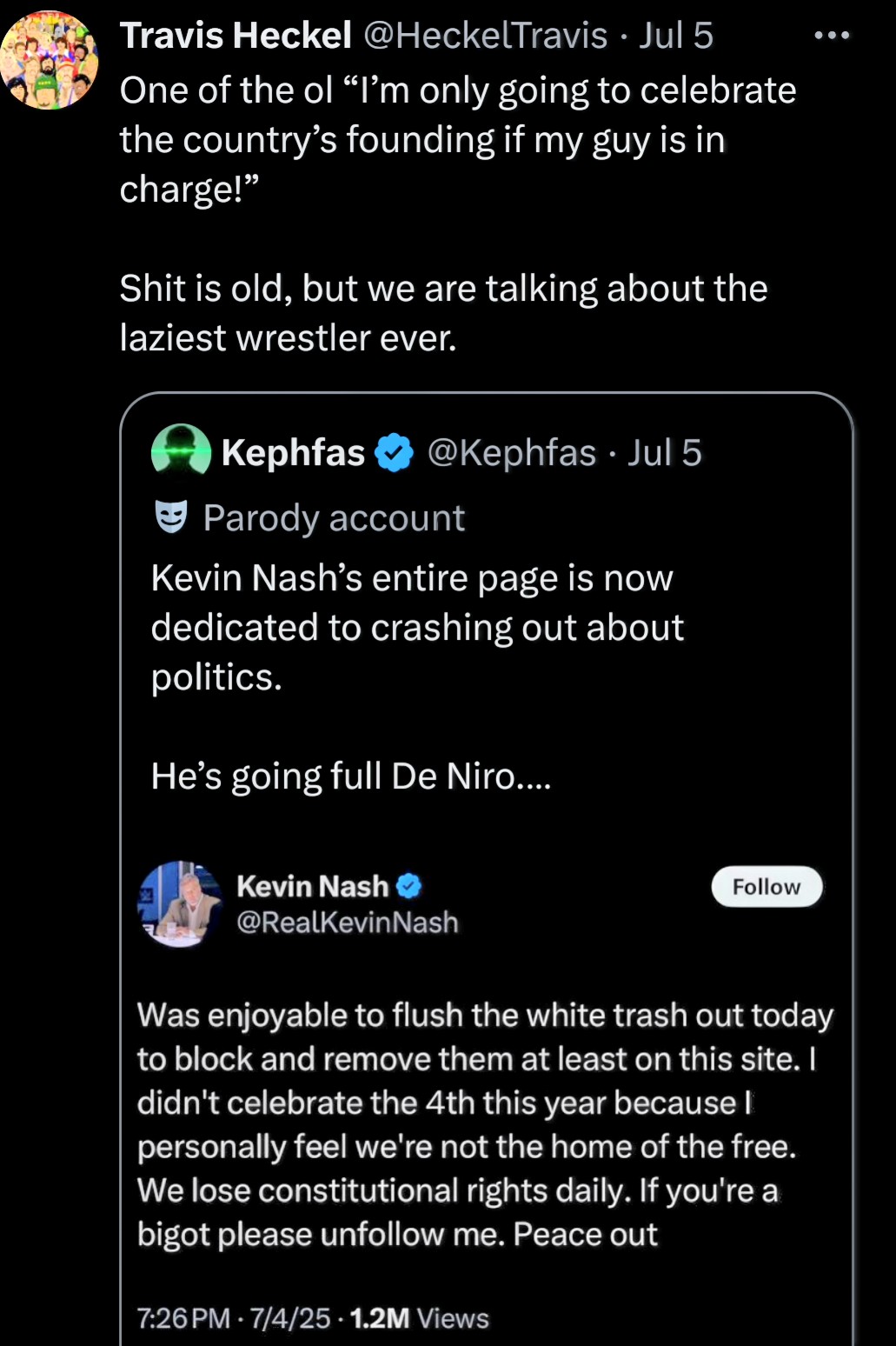Click Kephfas's blue verified badge
The width and height of the screenshot is (896, 1346).
point(395,453)
